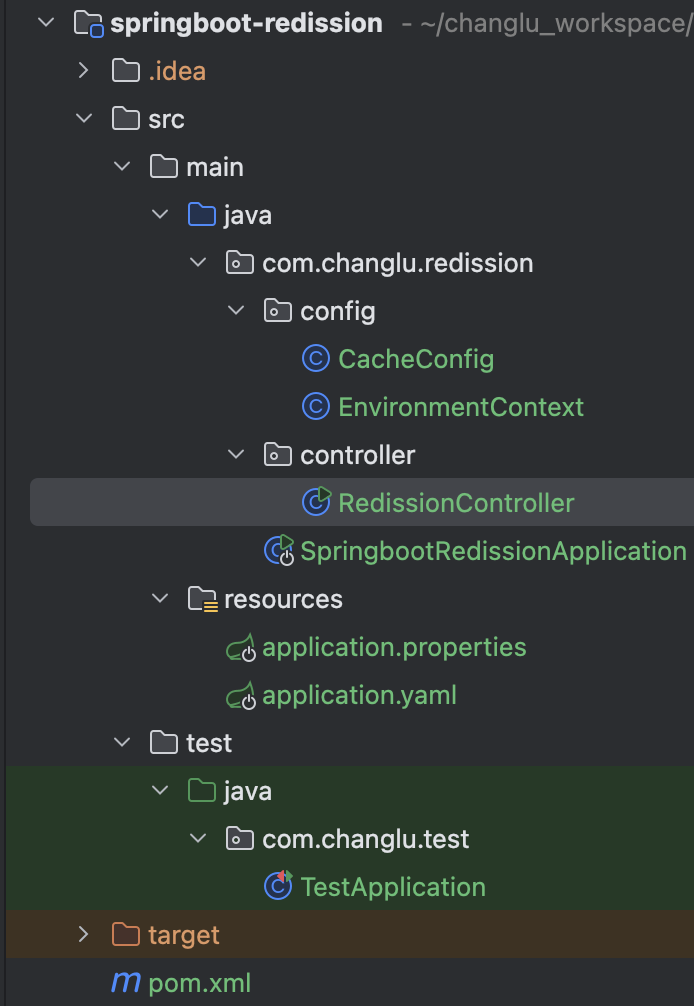The width and height of the screenshot is (694, 1006).
Task: Click the blue sources root java folder icon
Action: (x=201, y=215)
